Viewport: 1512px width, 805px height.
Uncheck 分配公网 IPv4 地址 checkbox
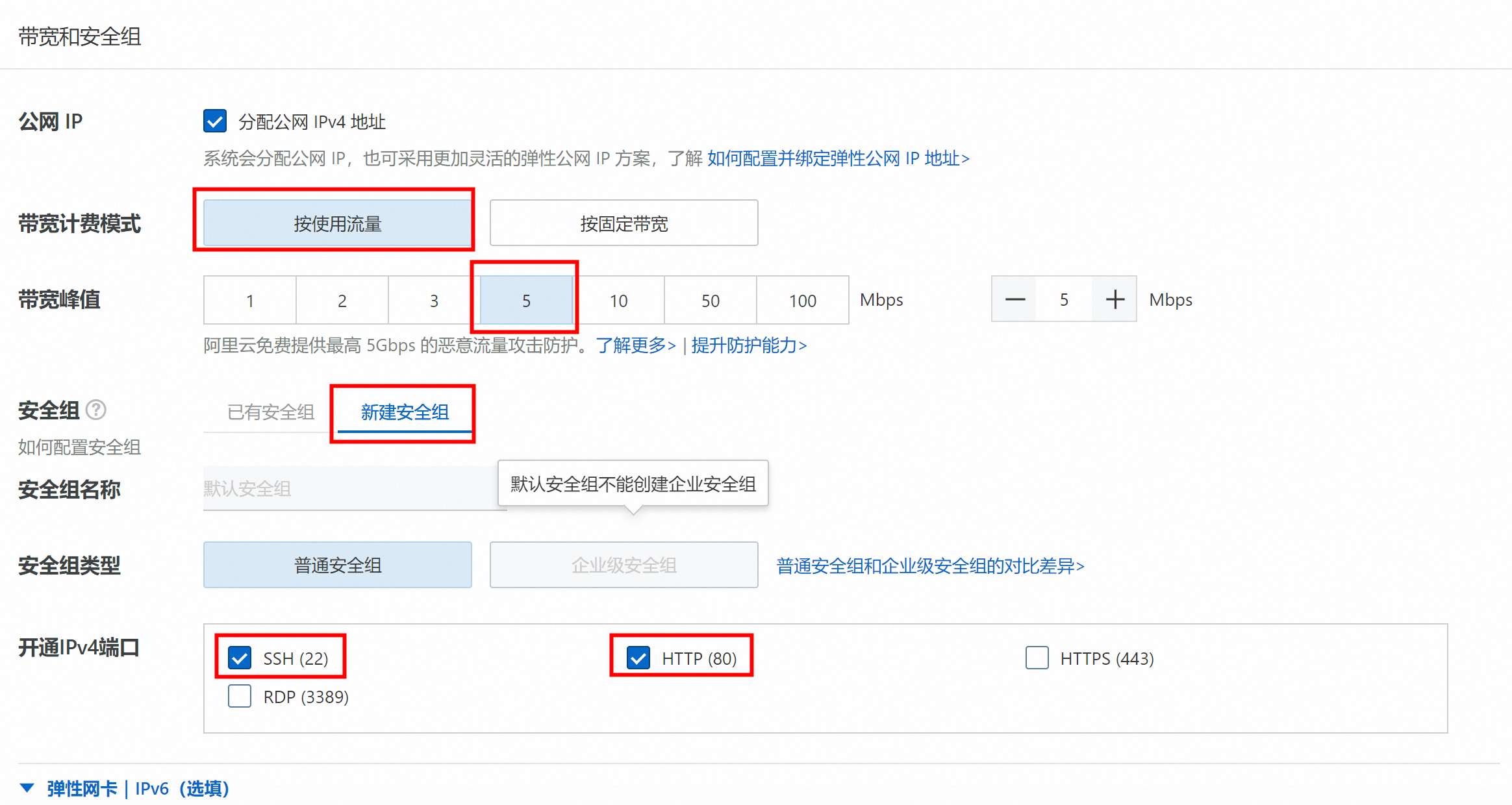click(x=215, y=121)
